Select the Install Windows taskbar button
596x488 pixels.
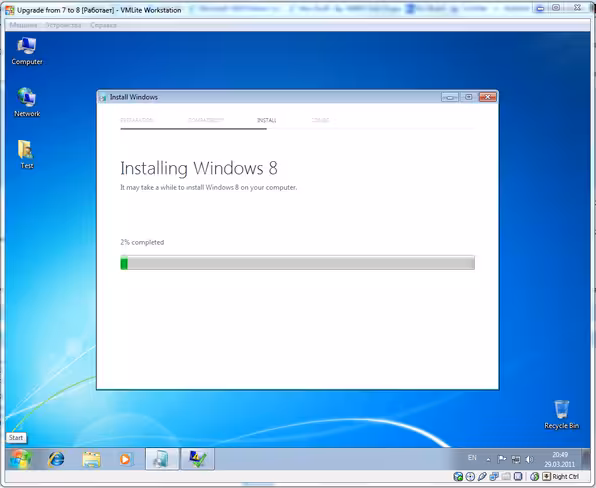click(x=162, y=459)
